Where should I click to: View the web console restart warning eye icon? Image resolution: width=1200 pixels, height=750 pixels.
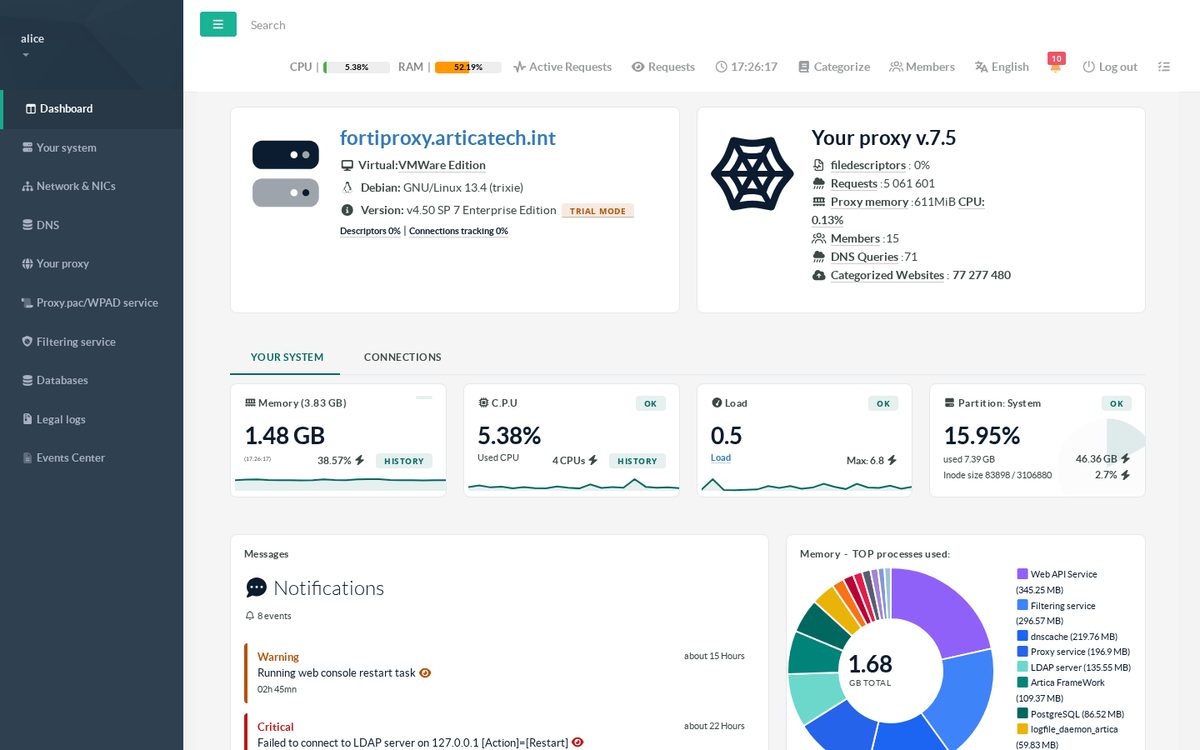[425, 673]
